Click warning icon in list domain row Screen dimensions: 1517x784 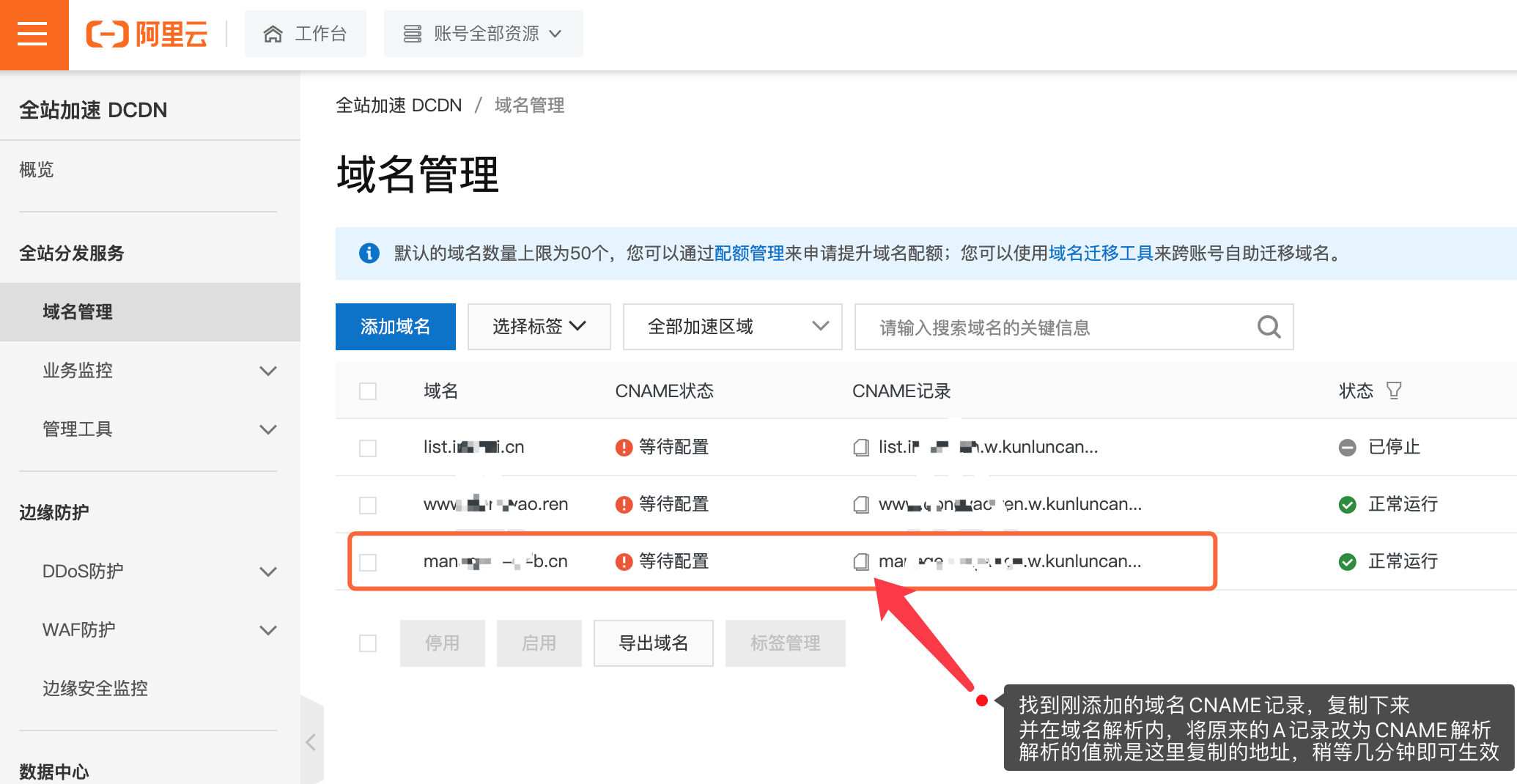[x=624, y=447]
